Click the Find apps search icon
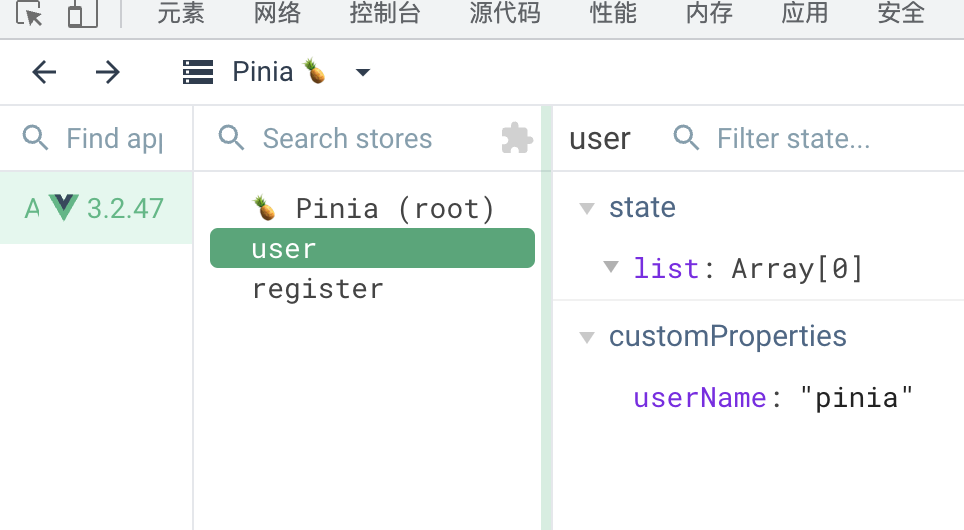 click(x=35, y=138)
